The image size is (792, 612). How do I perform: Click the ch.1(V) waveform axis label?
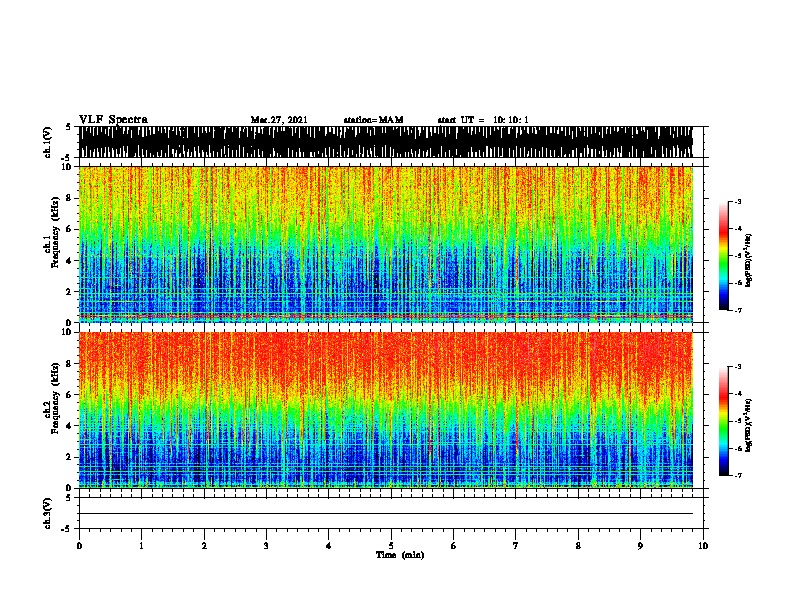[x=48, y=142]
